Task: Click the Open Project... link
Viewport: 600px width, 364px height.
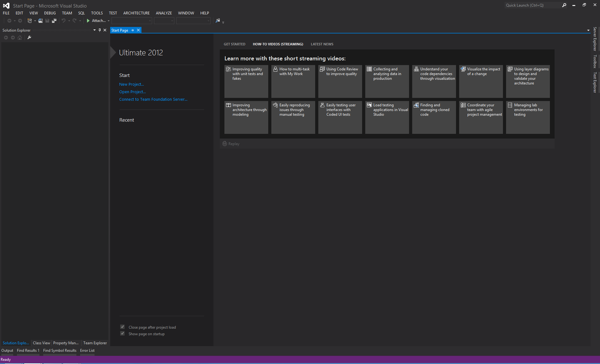Action: click(132, 92)
